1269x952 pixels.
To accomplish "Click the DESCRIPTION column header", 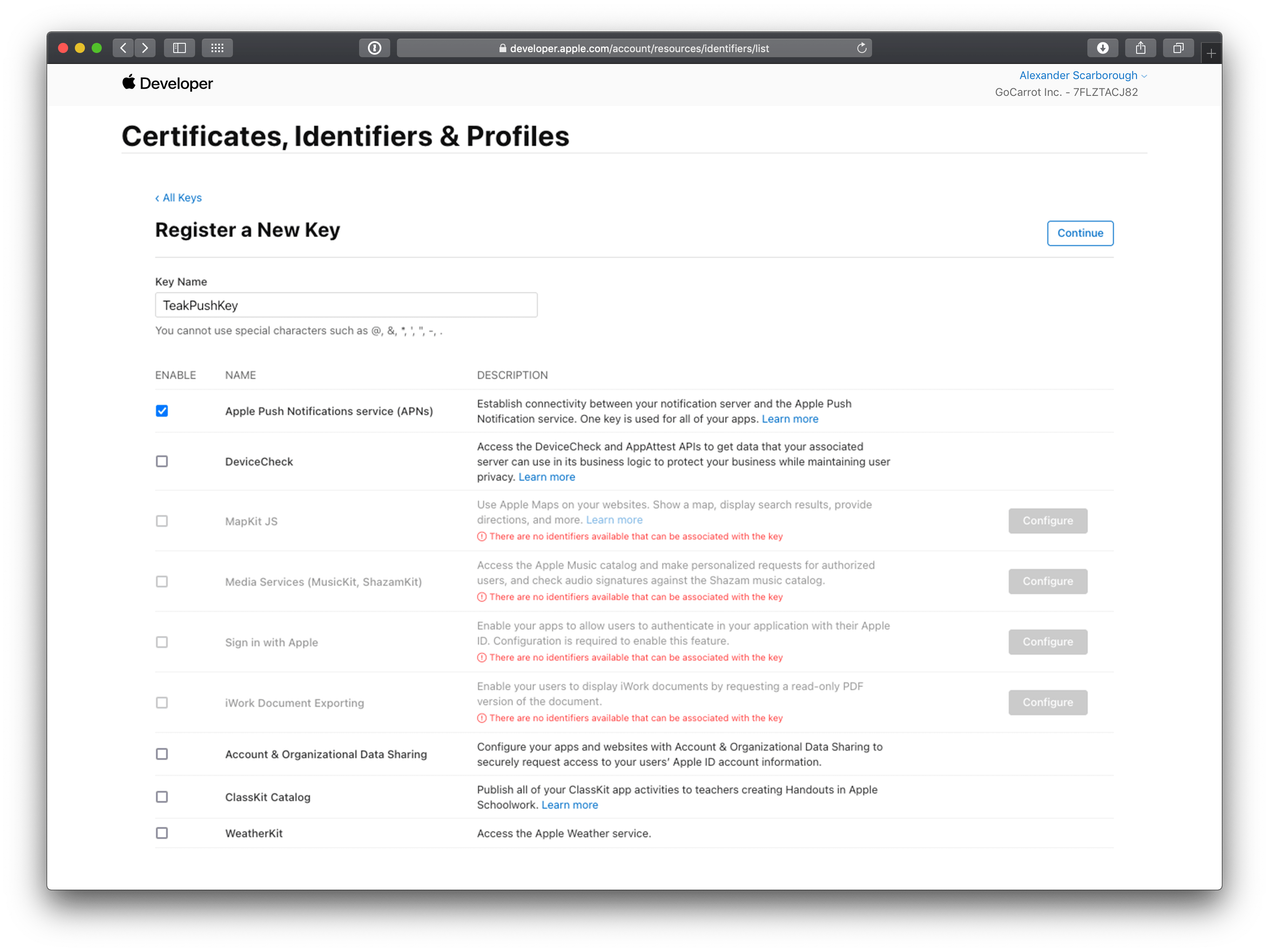I will pos(512,375).
